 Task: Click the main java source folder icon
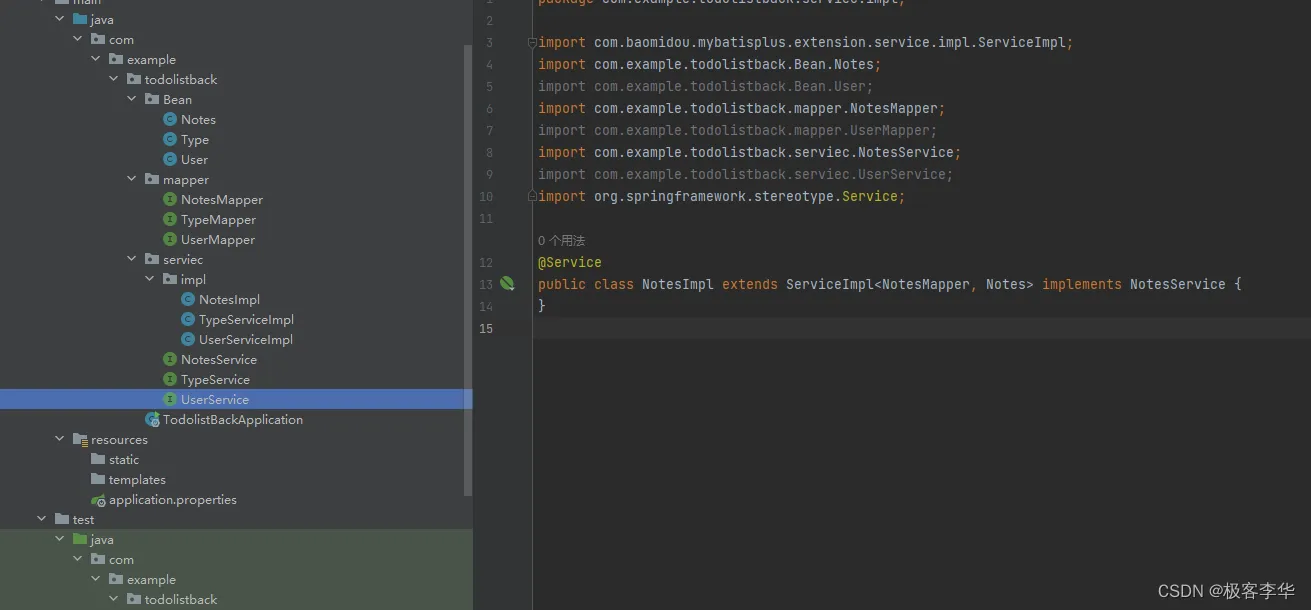[x=80, y=19]
